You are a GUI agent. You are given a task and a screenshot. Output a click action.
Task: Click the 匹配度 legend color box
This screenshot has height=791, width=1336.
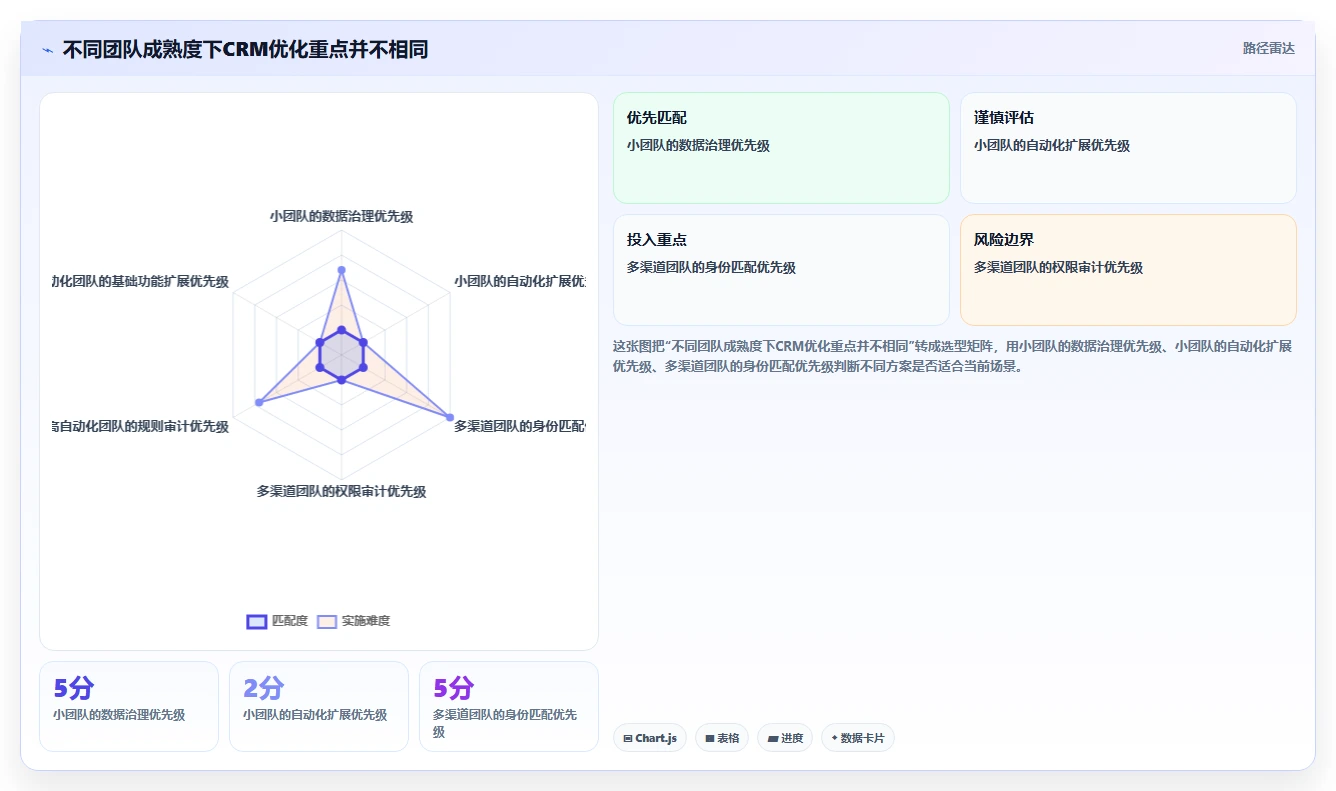click(257, 621)
